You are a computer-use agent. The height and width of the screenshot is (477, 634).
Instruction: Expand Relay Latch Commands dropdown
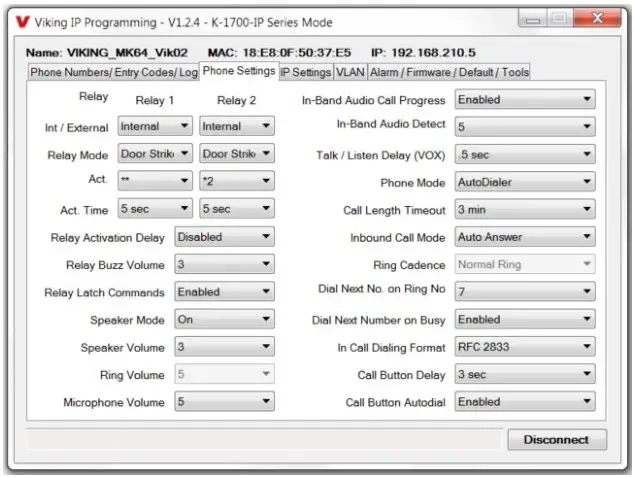[224, 292]
